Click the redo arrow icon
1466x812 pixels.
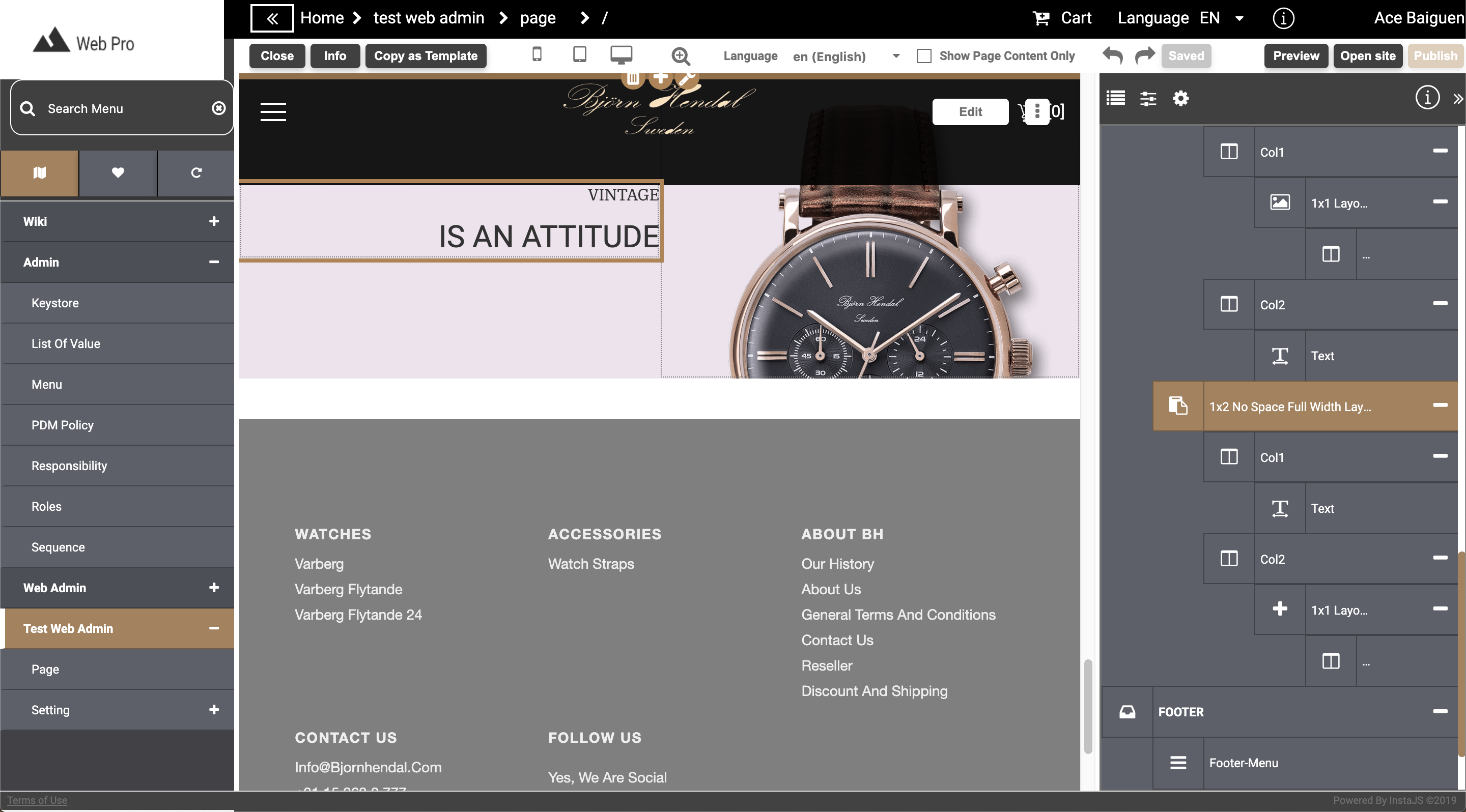(1144, 55)
